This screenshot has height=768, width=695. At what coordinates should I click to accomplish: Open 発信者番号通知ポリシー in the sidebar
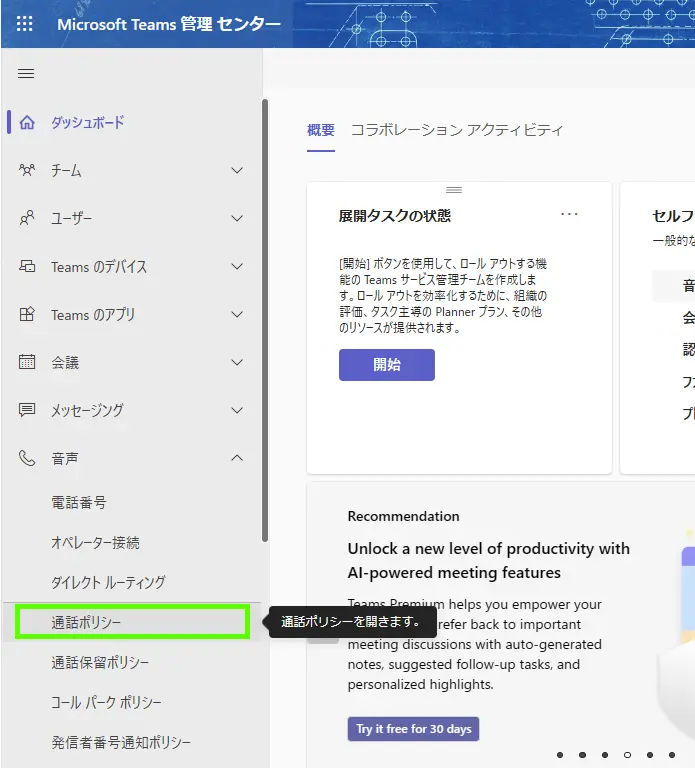[121, 743]
